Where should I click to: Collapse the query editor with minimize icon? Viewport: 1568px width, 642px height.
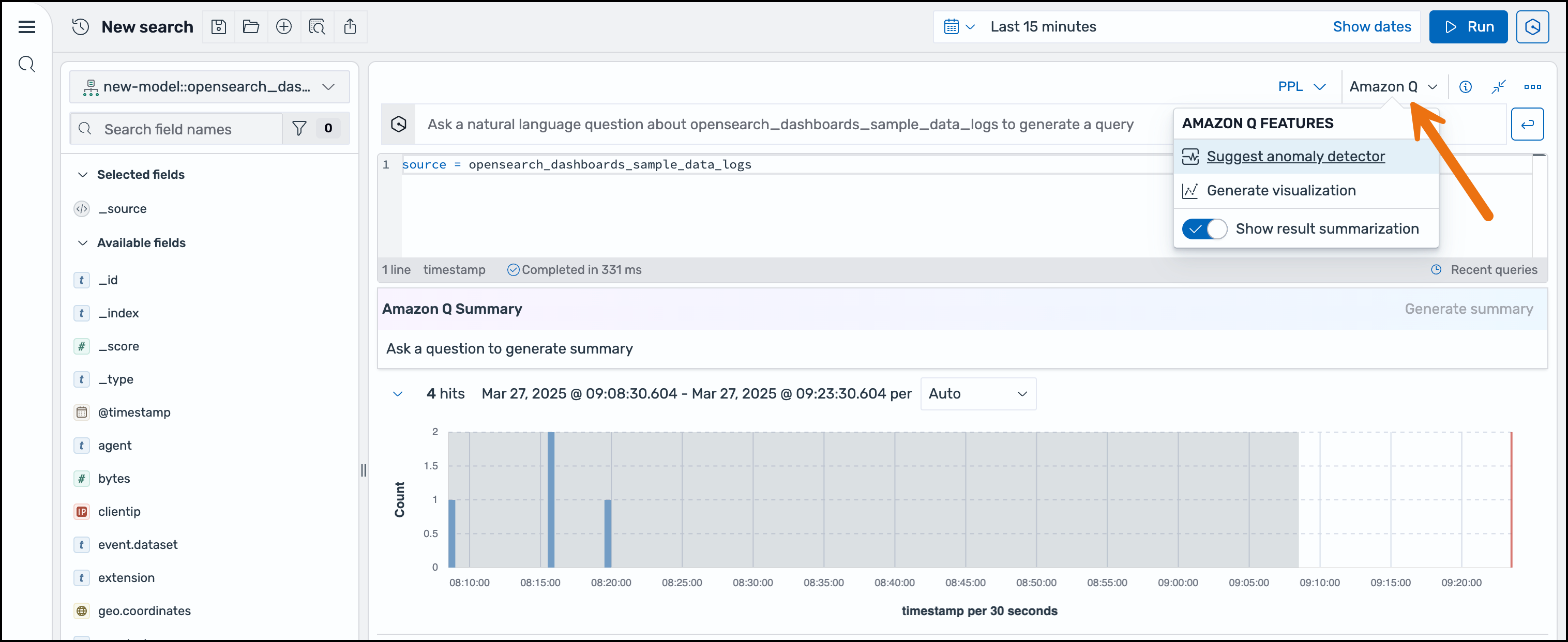(x=1498, y=87)
